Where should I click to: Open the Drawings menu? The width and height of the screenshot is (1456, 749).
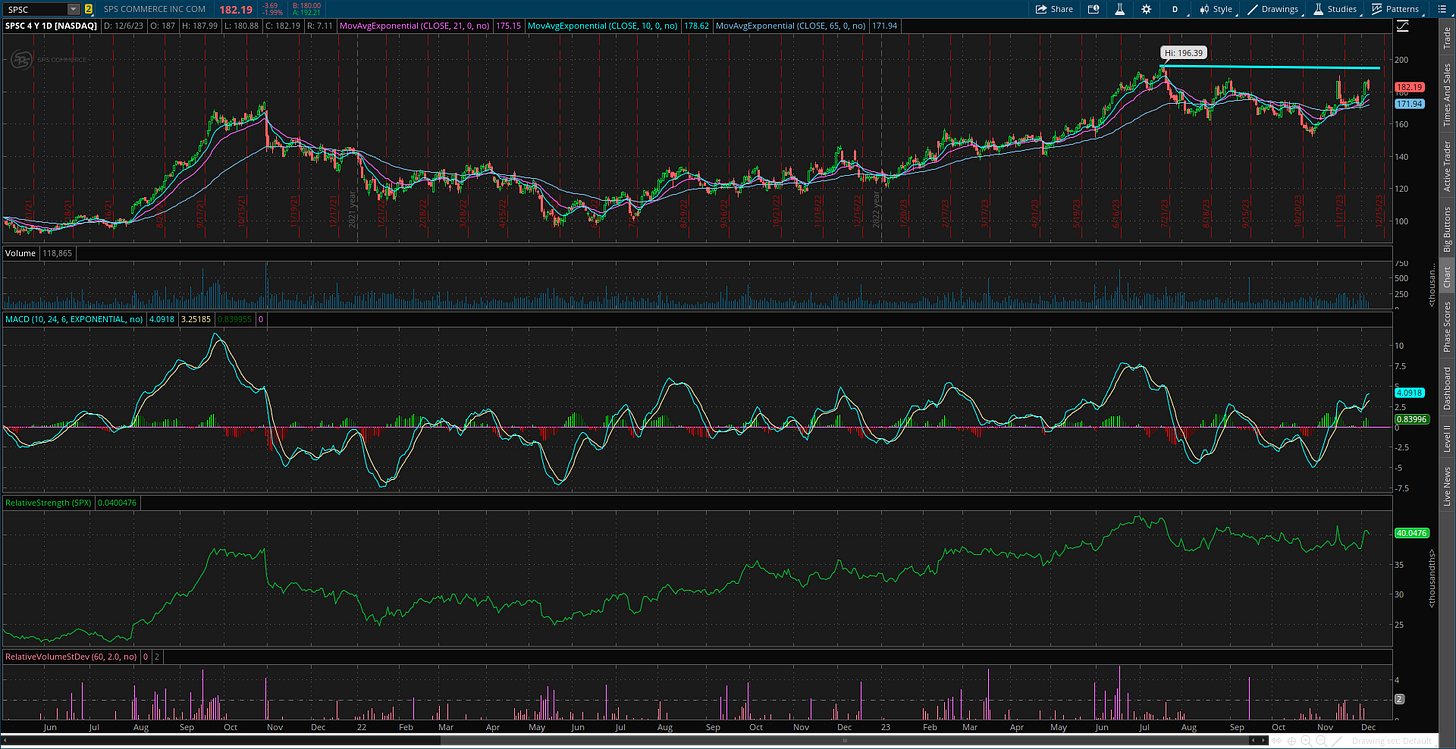[1275, 9]
